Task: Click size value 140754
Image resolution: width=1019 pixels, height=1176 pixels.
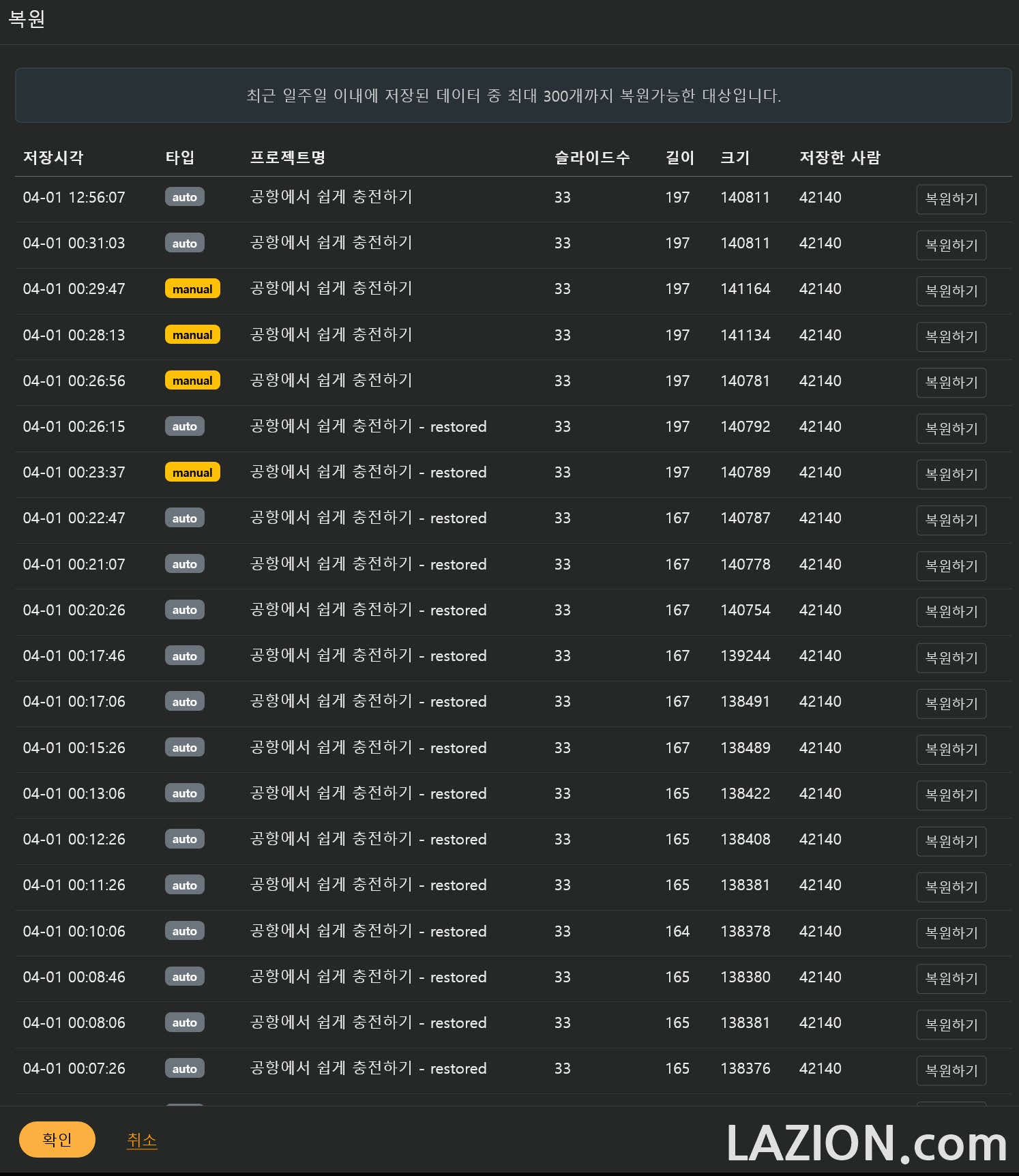Action: 745,610
